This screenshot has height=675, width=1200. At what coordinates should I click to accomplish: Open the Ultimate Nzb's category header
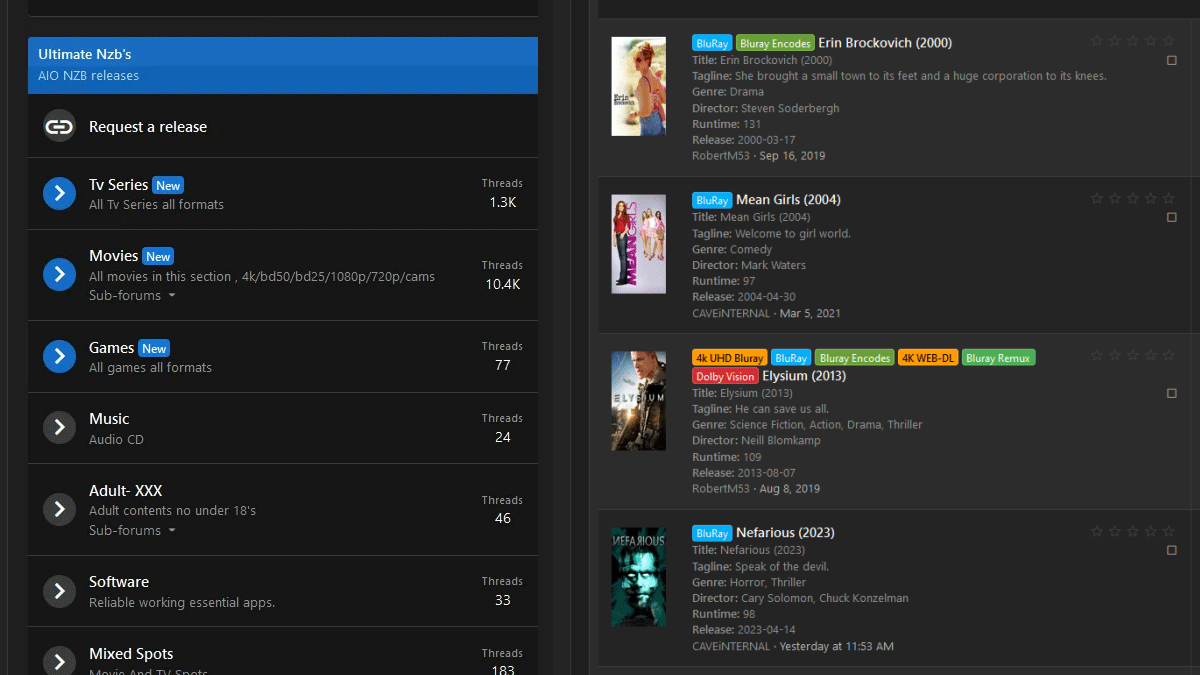click(x=85, y=54)
